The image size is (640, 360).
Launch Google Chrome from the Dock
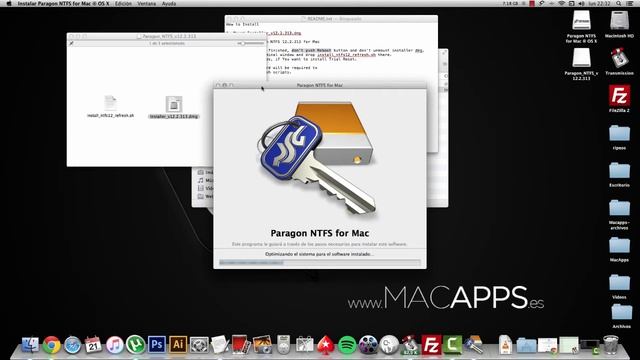51,345
